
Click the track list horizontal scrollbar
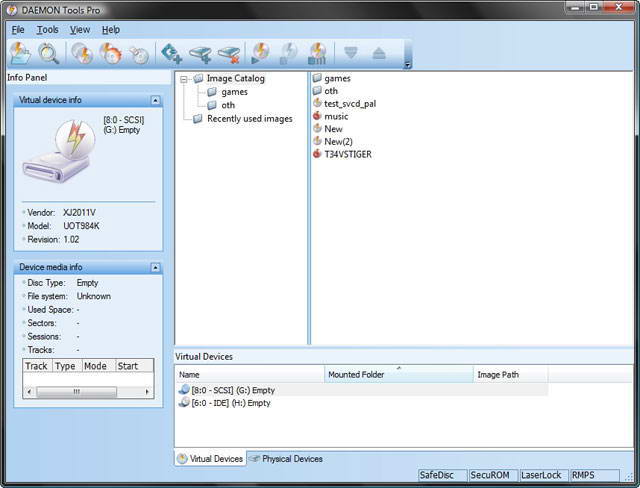(x=88, y=392)
